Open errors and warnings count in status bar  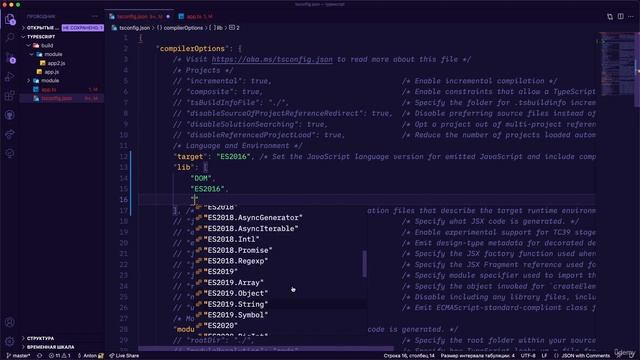tap(60, 356)
